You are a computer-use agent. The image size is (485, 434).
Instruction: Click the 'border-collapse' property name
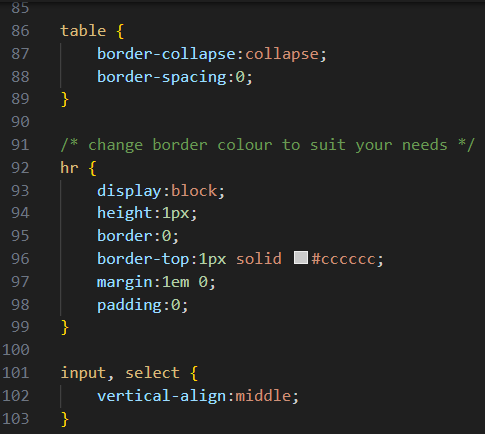pos(166,54)
